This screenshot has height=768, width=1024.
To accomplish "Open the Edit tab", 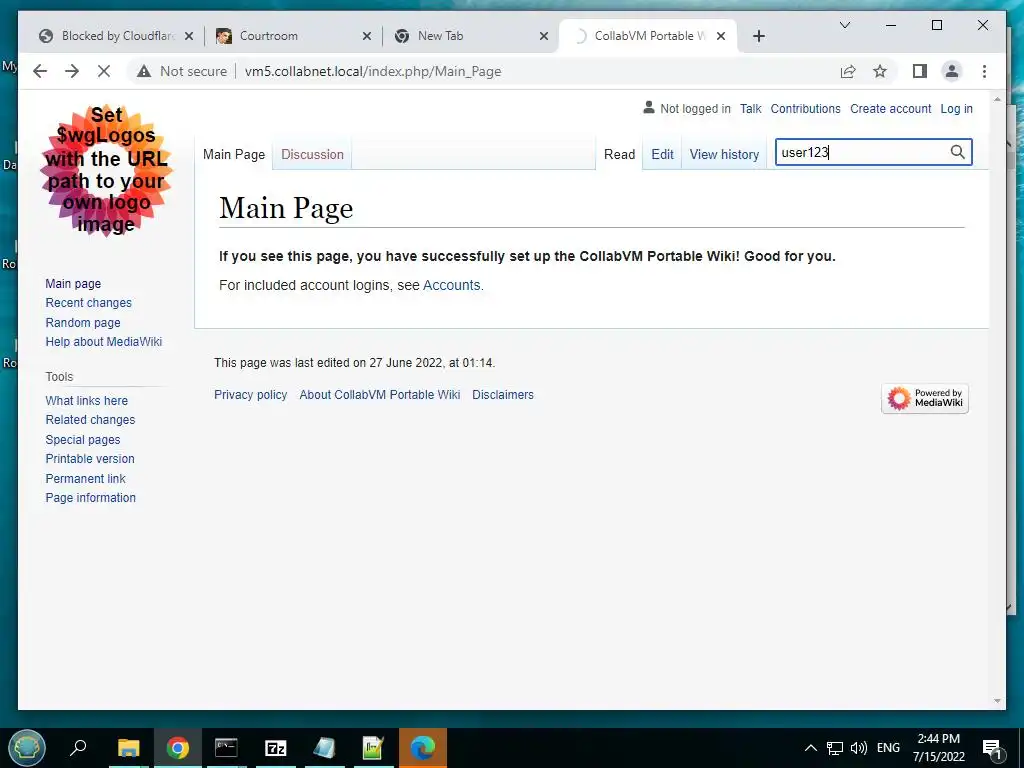I will (x=662, y=155).
